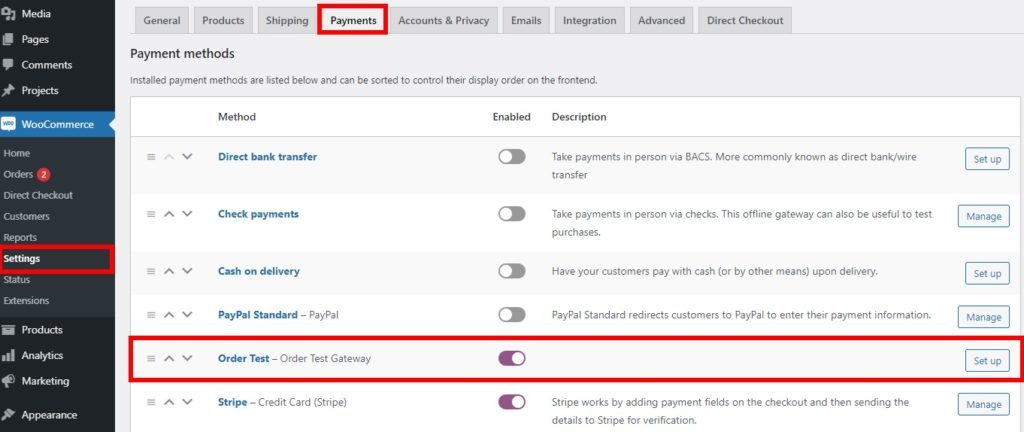This screenshot has width=1024, height=432.
Task: Select the Payments tab
Action: (x=353, y=20)
